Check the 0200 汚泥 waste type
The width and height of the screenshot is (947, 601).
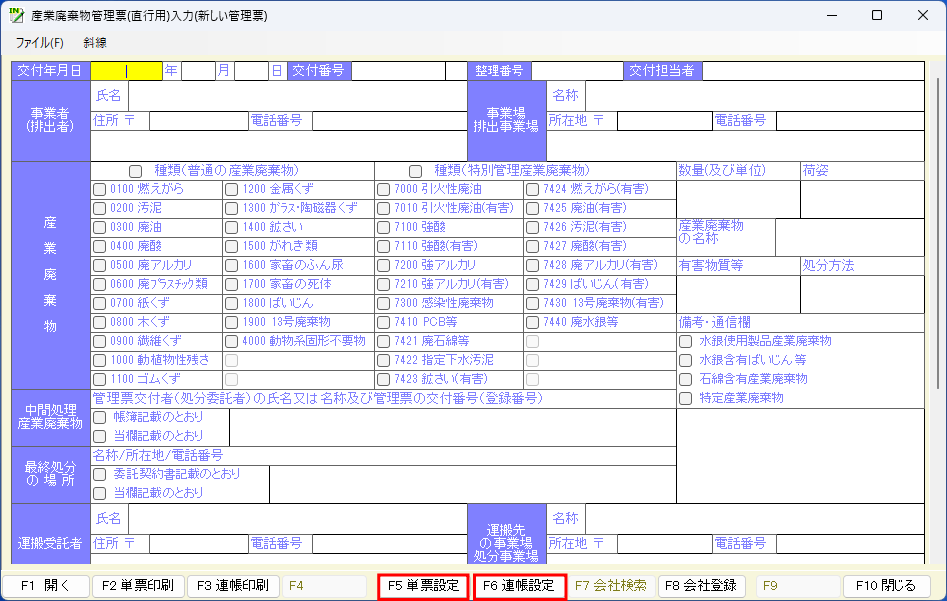(97, 208)
